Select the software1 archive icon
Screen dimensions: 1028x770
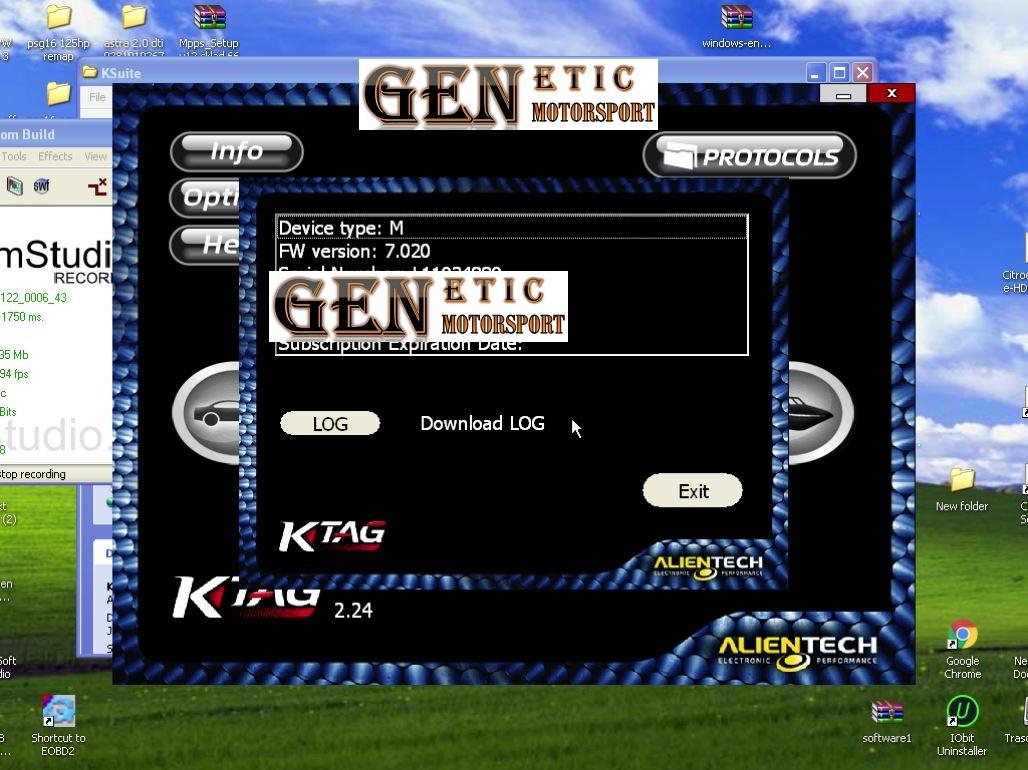click(886, 712)
